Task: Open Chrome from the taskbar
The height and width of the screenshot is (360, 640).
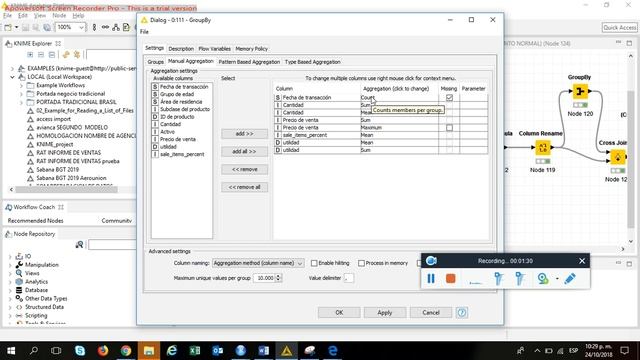Action: coord(126,351)
